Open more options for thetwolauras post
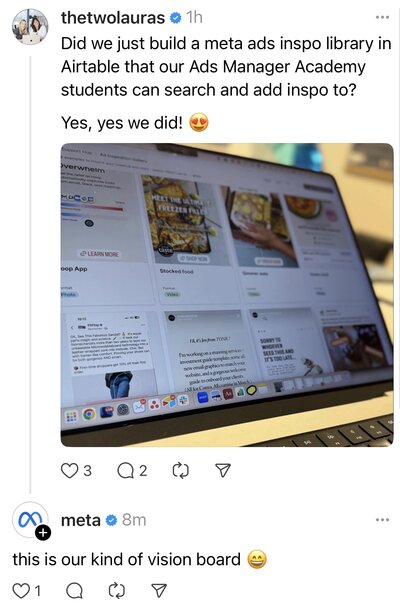 382,17
